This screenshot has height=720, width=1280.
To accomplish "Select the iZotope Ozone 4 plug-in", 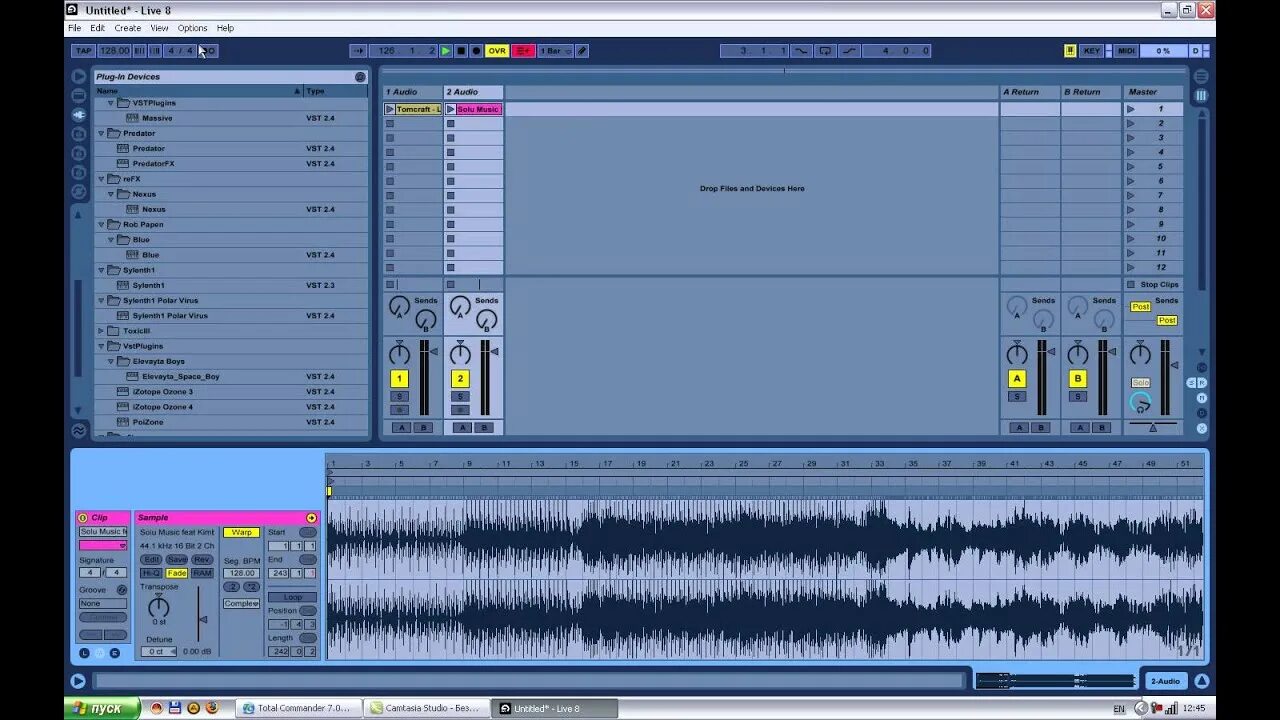I will tap(162, 407).
